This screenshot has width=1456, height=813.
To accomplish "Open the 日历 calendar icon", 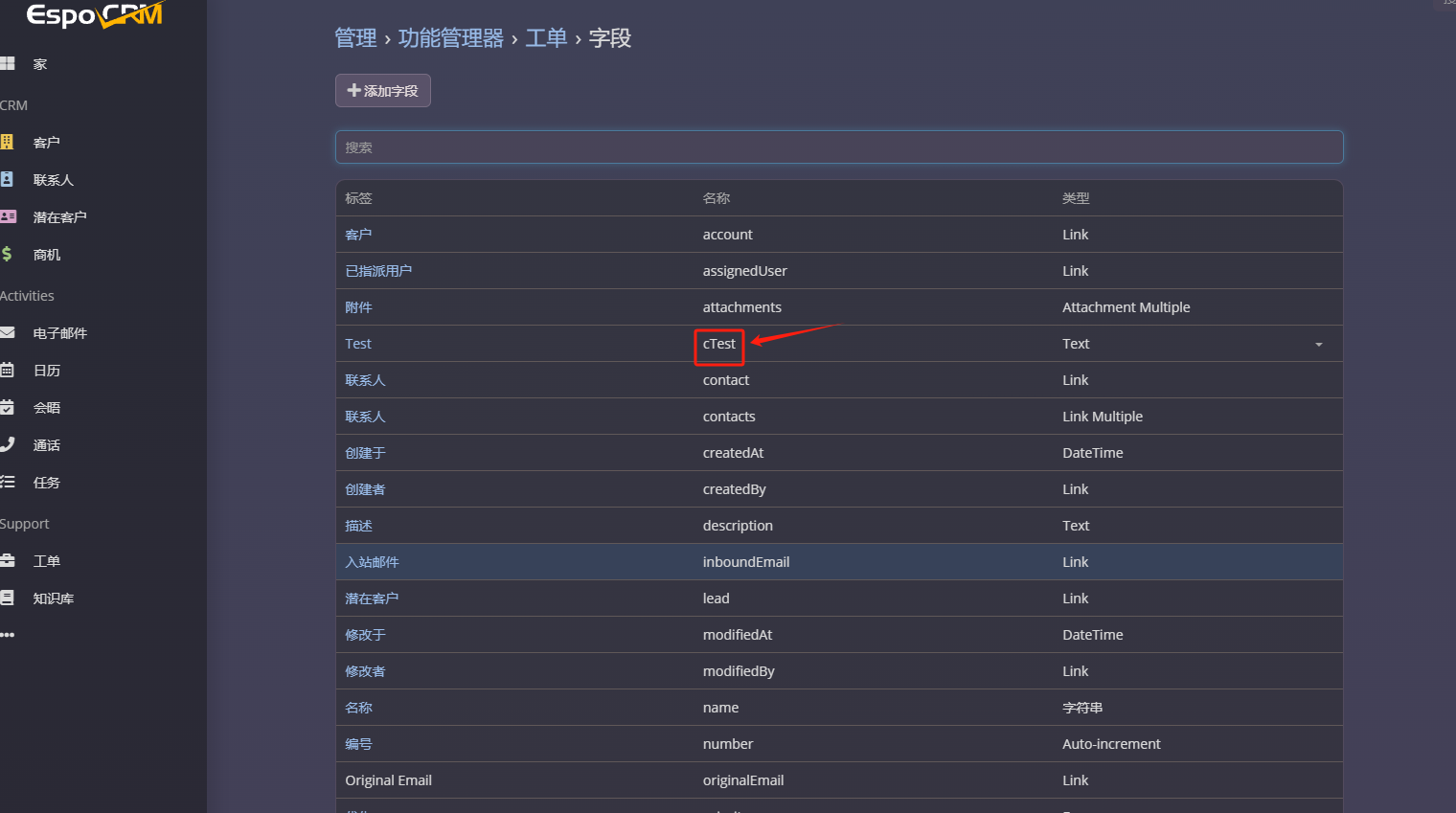I will (7, 371).
